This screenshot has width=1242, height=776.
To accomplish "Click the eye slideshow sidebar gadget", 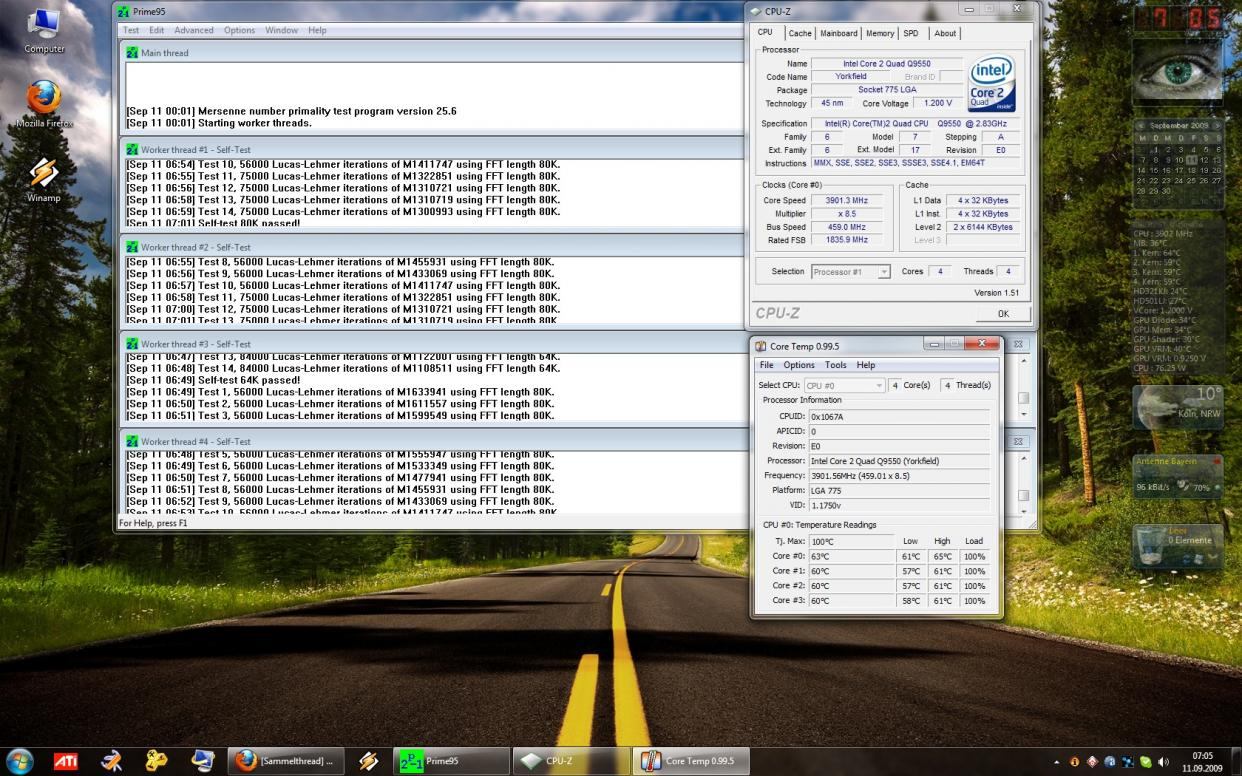I will [1177, 73].
